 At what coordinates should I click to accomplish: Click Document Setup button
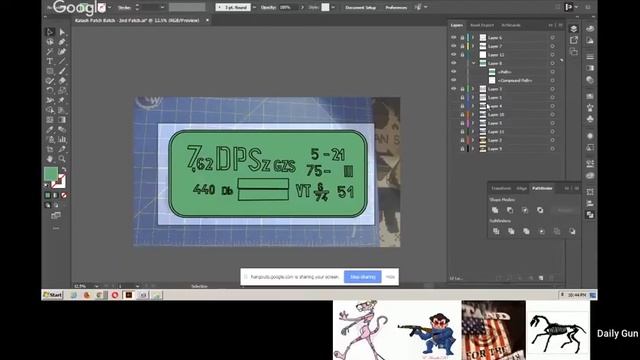click(x=360, y=7)
